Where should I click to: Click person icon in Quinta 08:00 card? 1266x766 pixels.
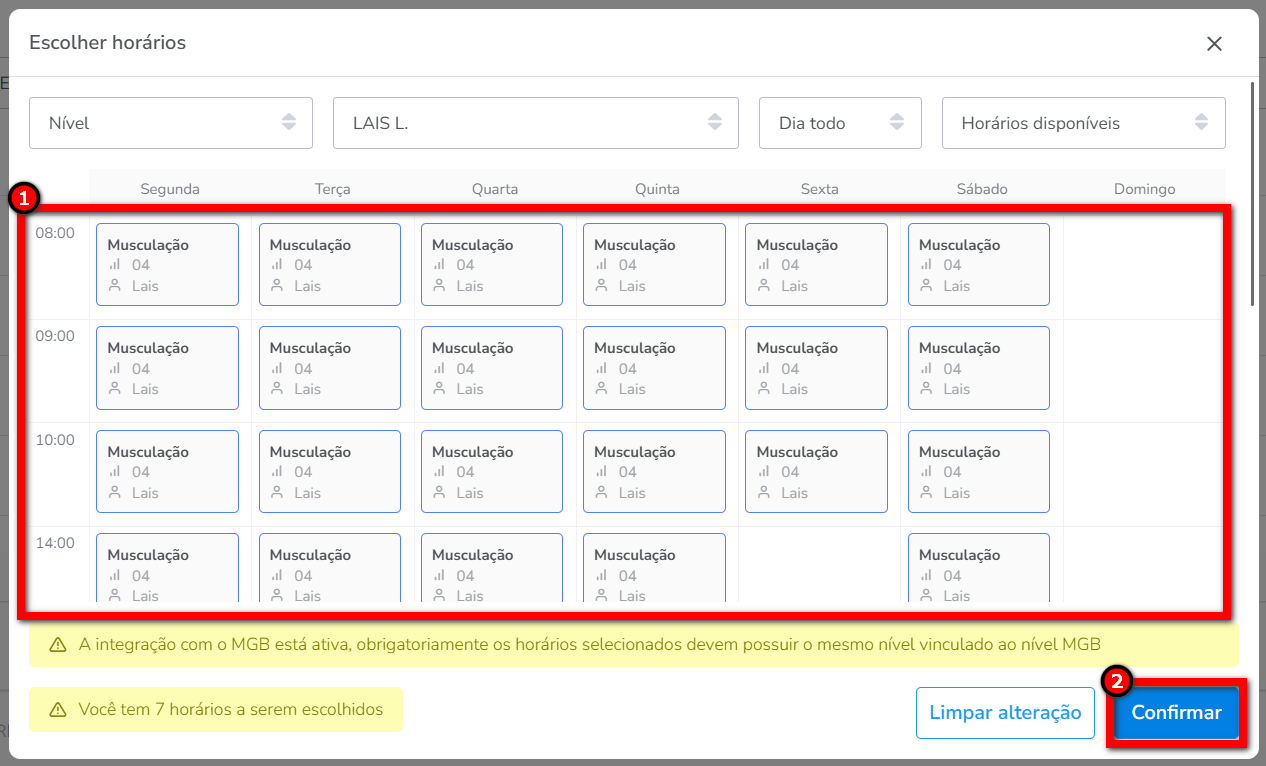(601, 286)
